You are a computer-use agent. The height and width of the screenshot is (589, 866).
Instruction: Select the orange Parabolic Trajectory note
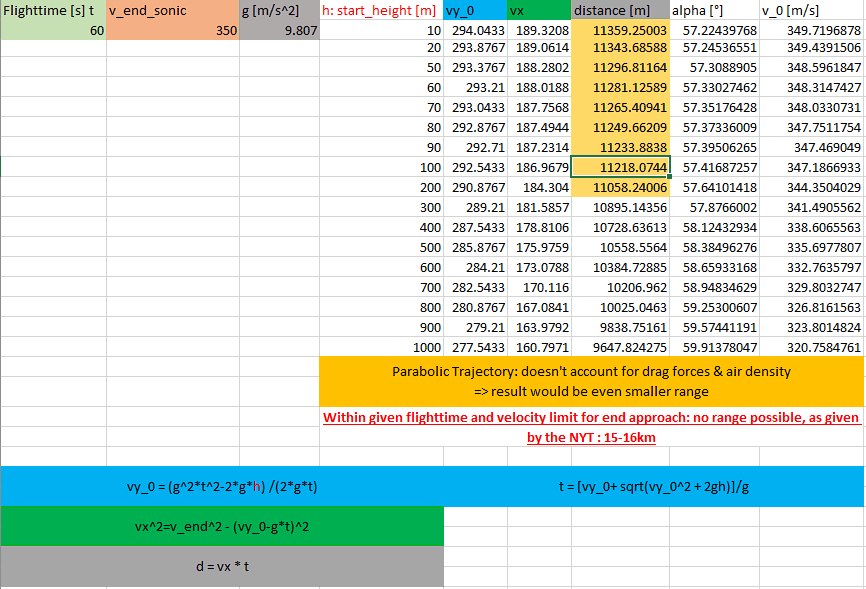pos(592,381)
